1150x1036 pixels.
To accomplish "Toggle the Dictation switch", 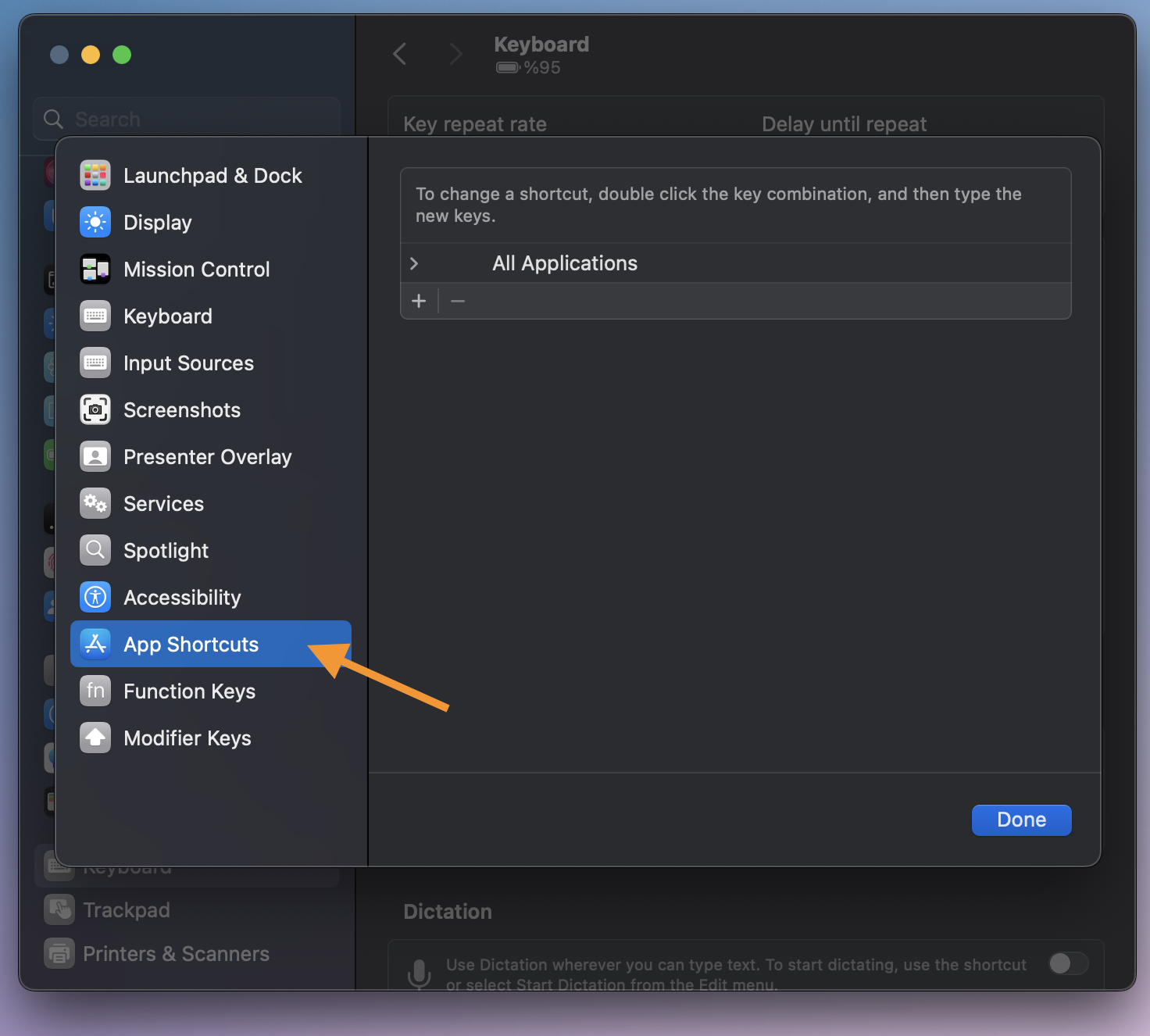I will (1068, 963).
